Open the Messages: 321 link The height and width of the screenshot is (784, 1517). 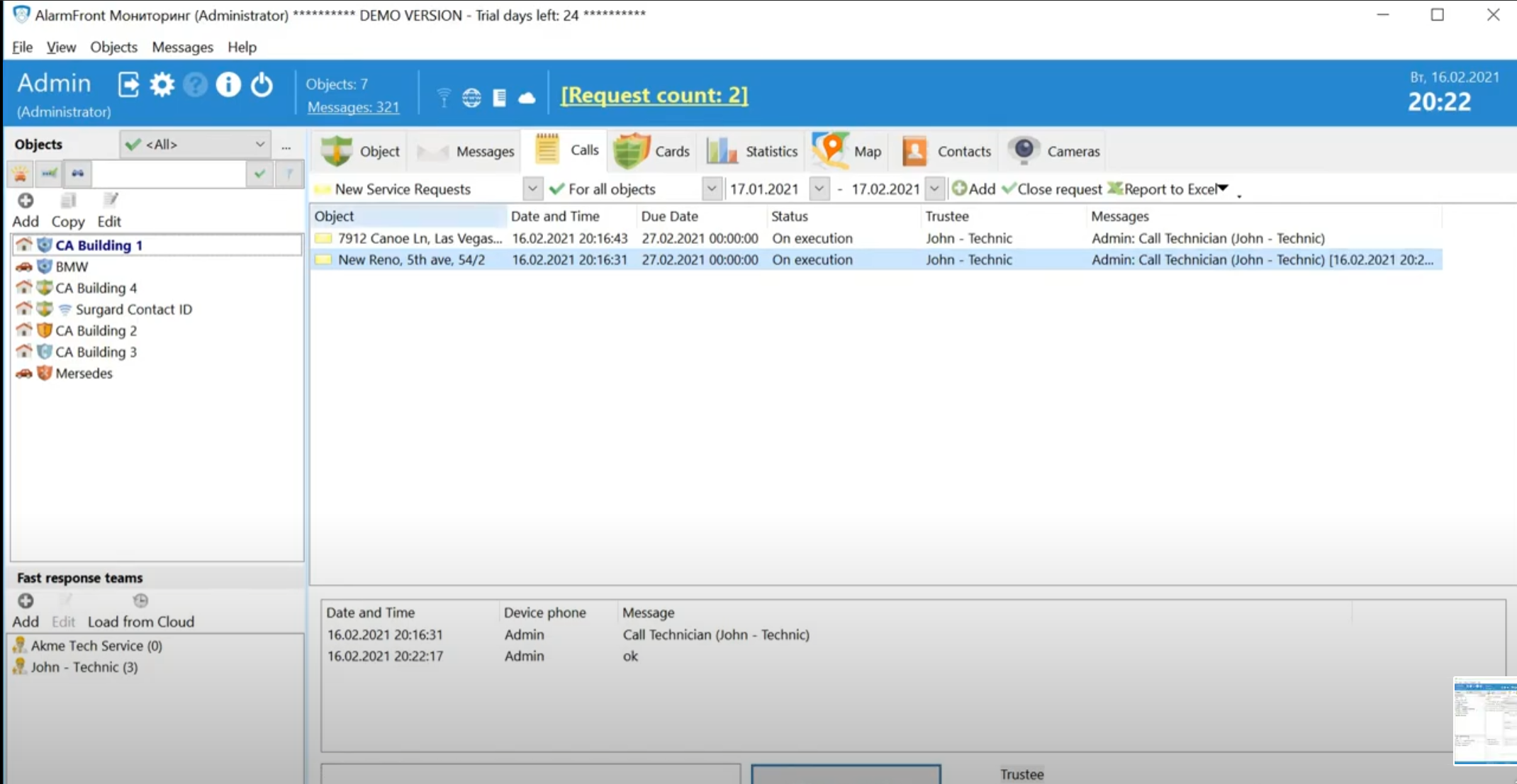click(353, 107)
